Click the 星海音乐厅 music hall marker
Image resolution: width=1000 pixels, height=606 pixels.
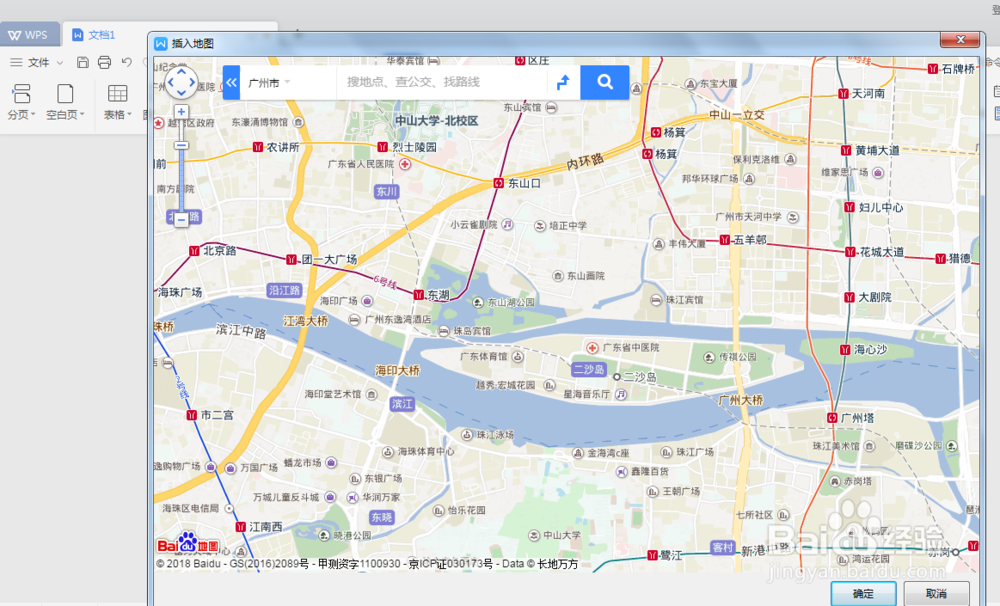(x=621, y=395)
